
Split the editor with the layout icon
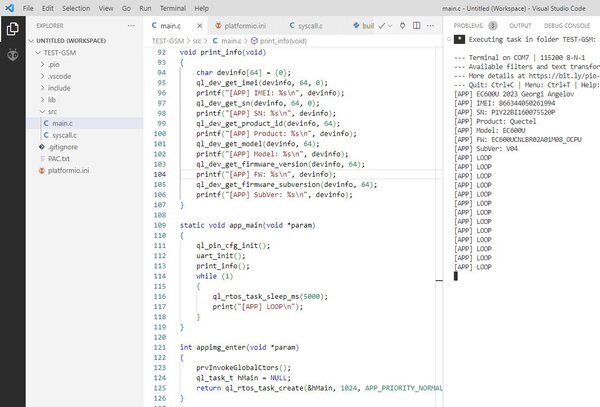tap(417, 26)
